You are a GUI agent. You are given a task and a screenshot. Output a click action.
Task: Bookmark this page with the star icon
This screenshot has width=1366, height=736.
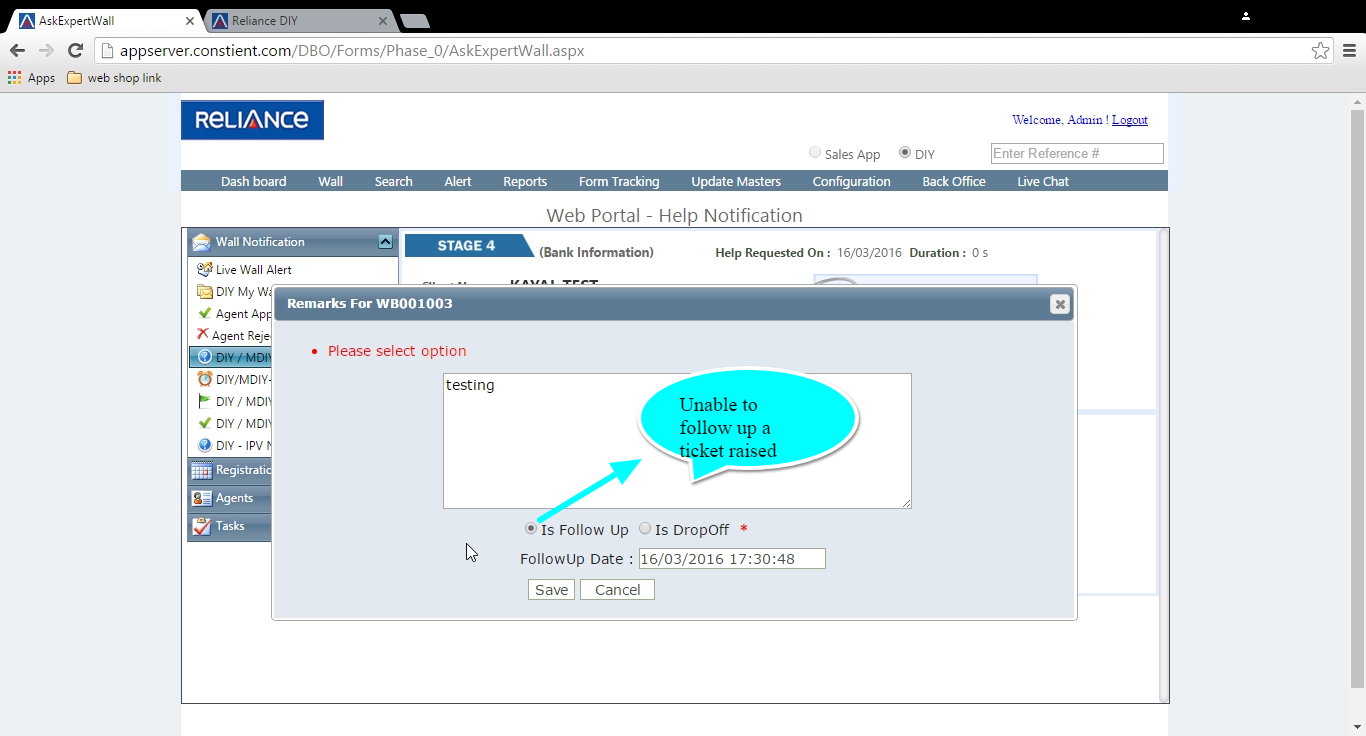point(1321,50)
